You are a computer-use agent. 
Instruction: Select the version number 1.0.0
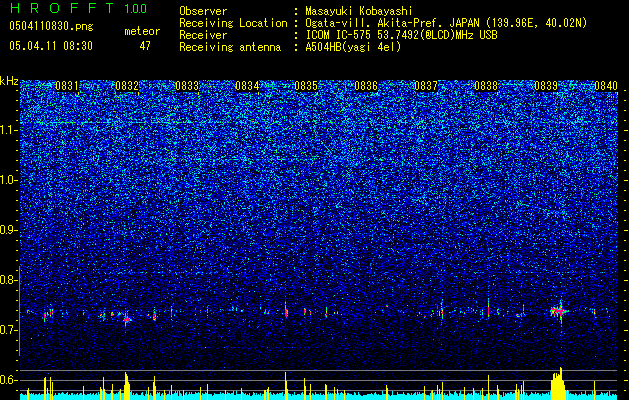pyautogui.click(x=136, y=9)
